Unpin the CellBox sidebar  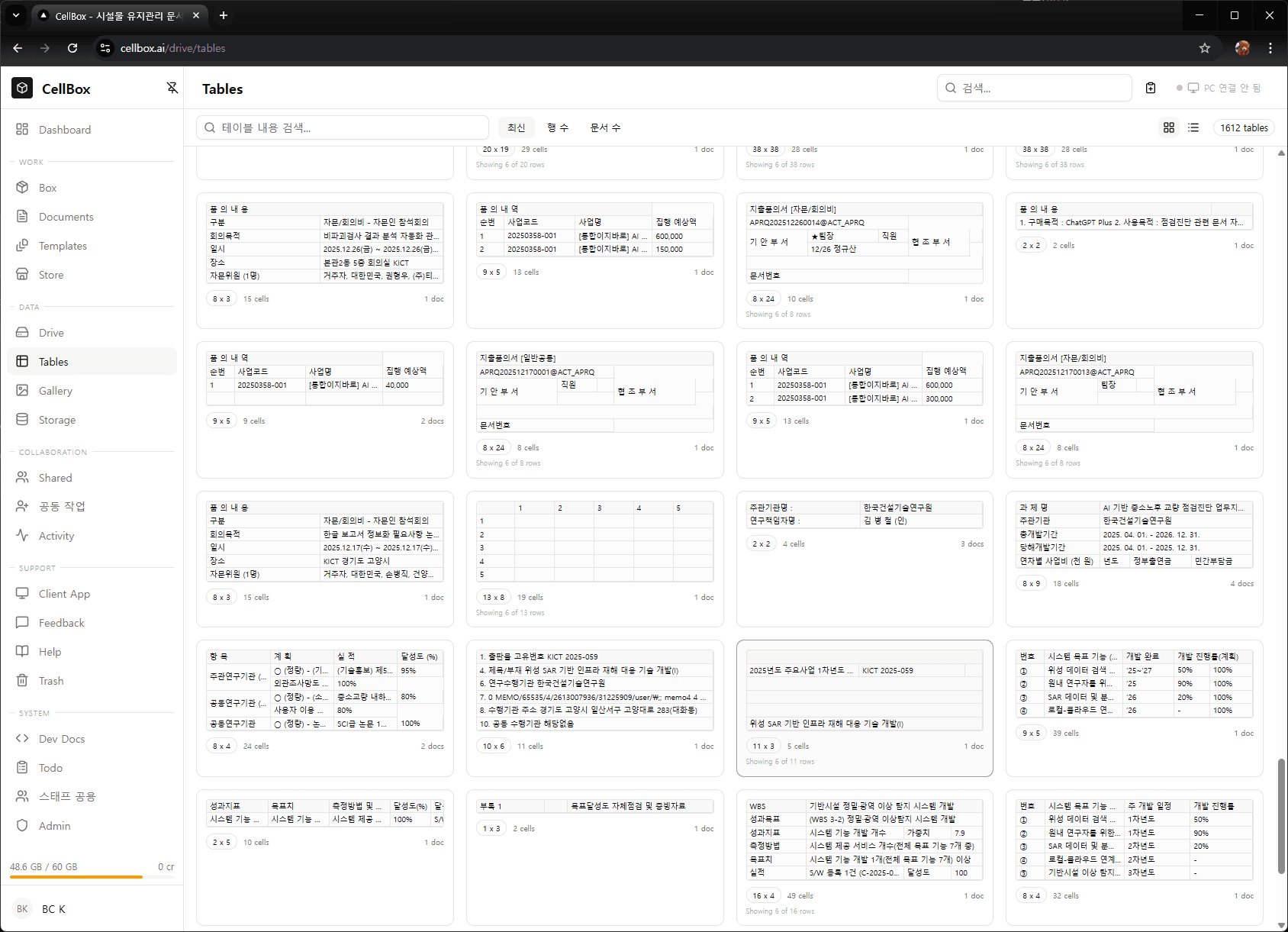click(172, 88)
